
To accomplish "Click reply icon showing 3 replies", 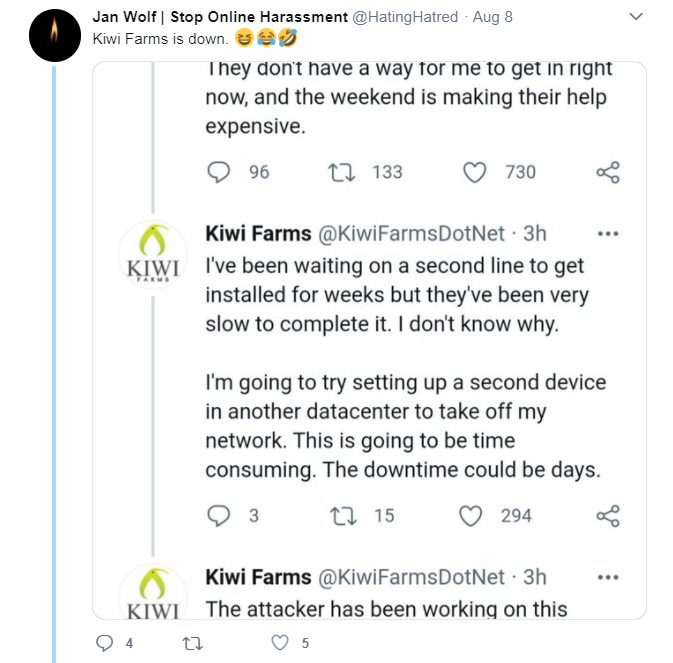I will [x=218, y=516].
